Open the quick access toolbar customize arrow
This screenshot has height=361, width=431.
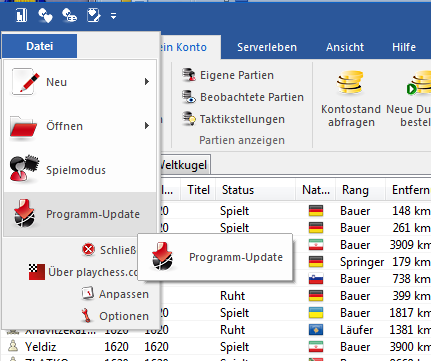click(113, 16)
